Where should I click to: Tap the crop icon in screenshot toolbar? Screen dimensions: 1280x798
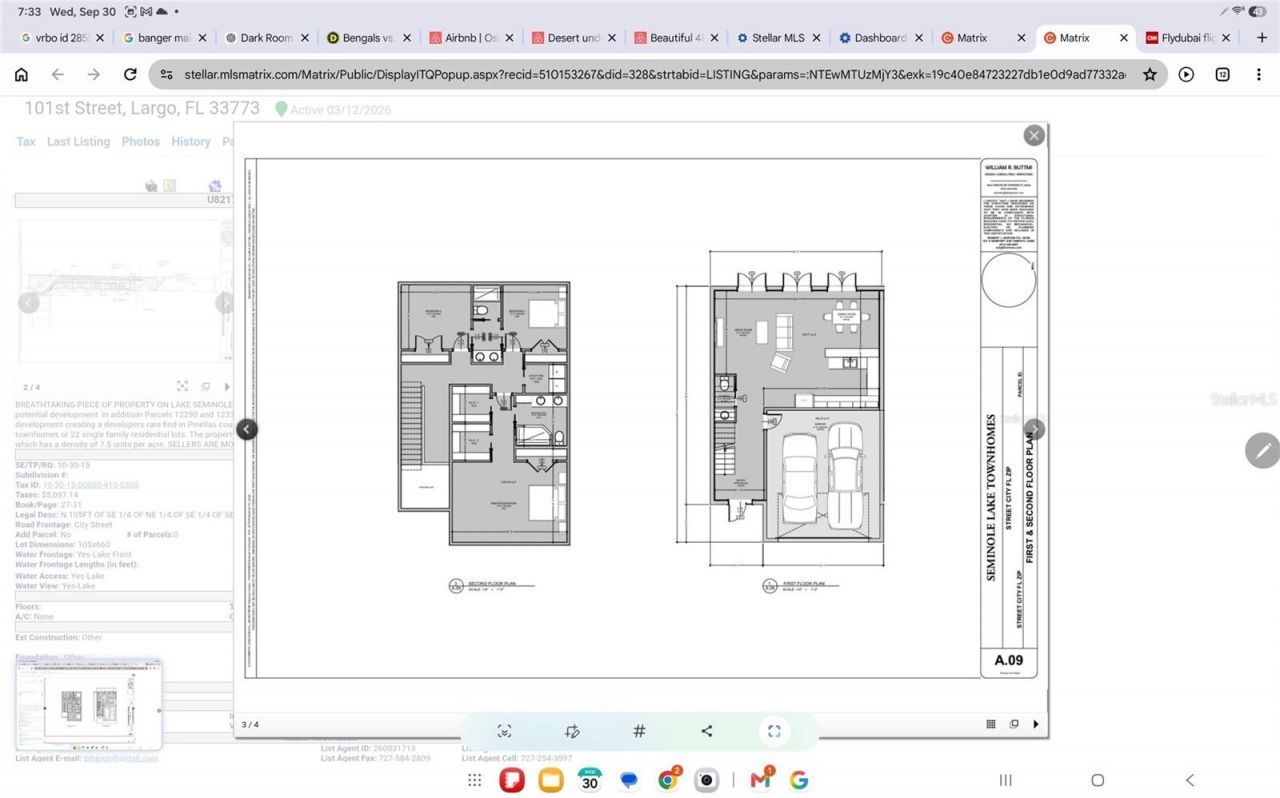[x=572, y=731]
